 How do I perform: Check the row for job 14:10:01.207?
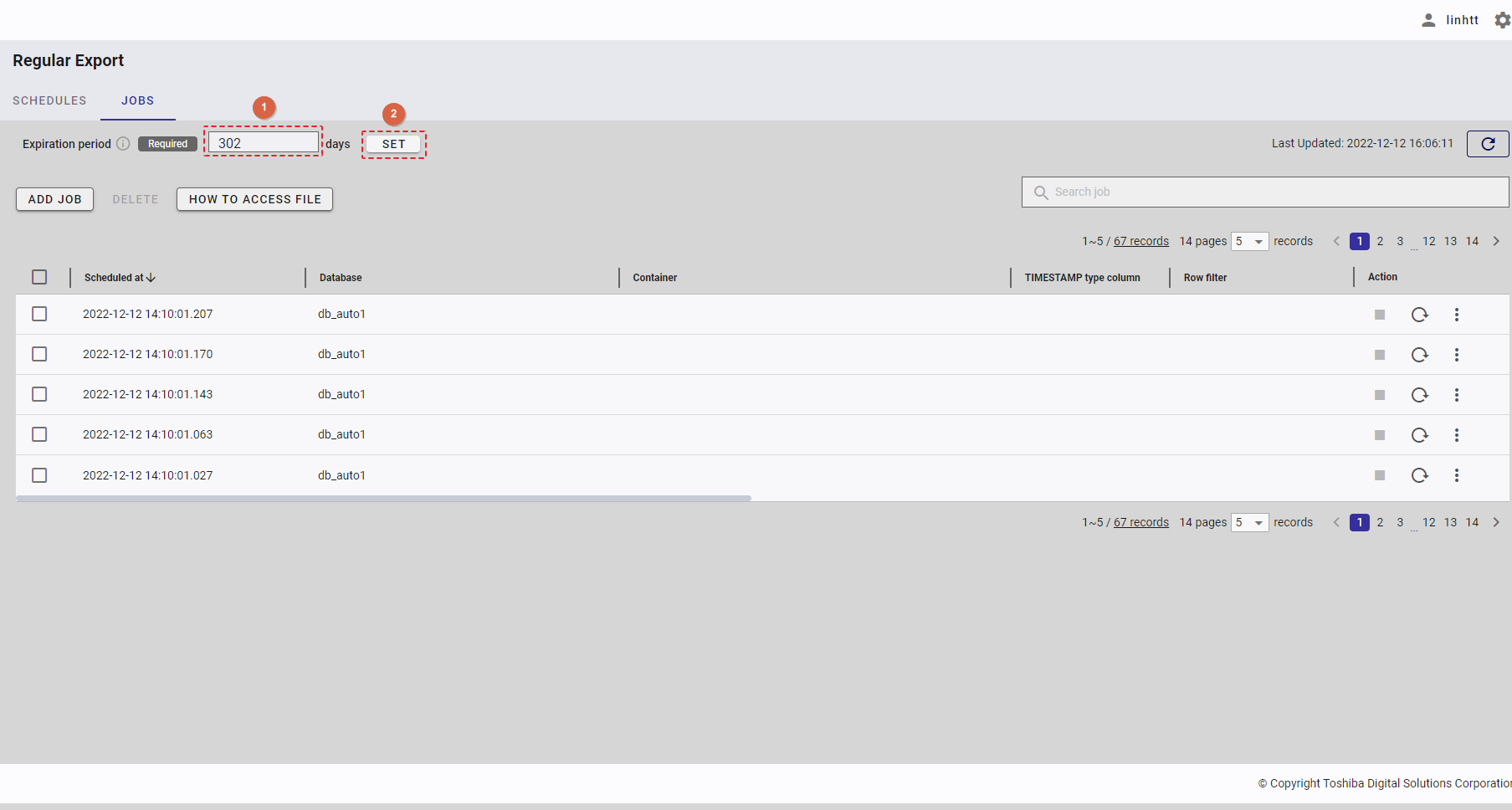click(39, 314)
